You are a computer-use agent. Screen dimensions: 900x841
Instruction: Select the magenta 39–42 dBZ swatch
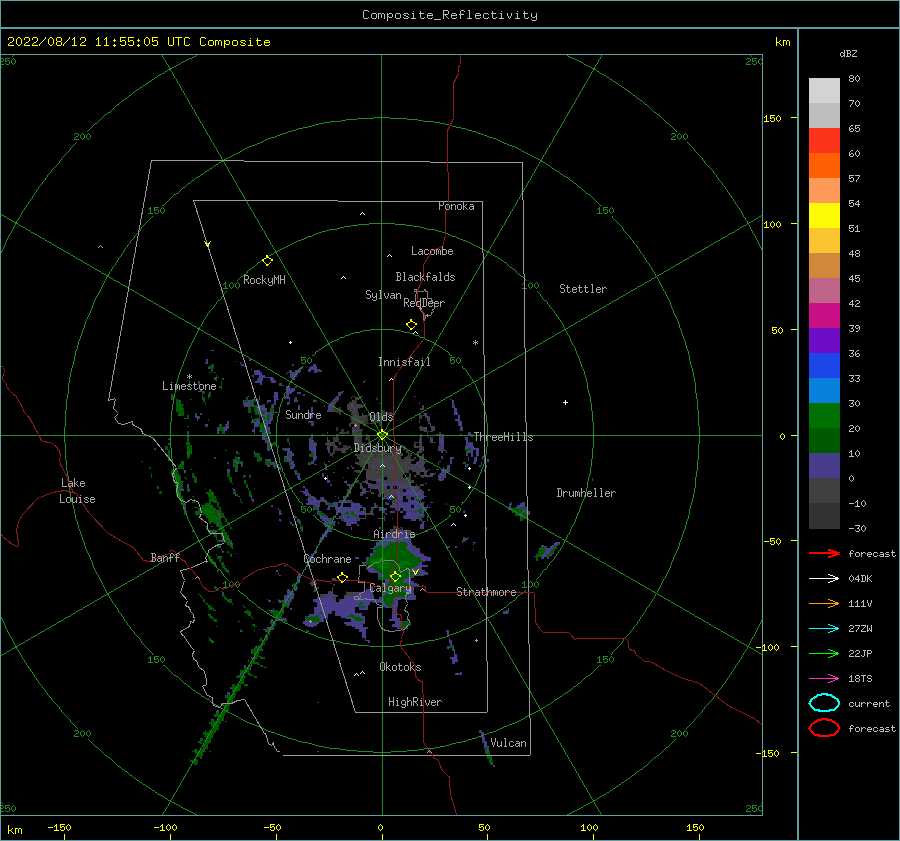coord(824,316)
